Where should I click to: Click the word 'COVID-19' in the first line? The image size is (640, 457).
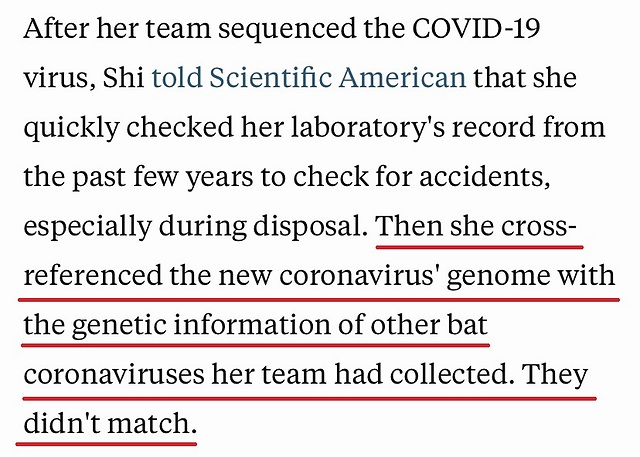click(476, 28)
